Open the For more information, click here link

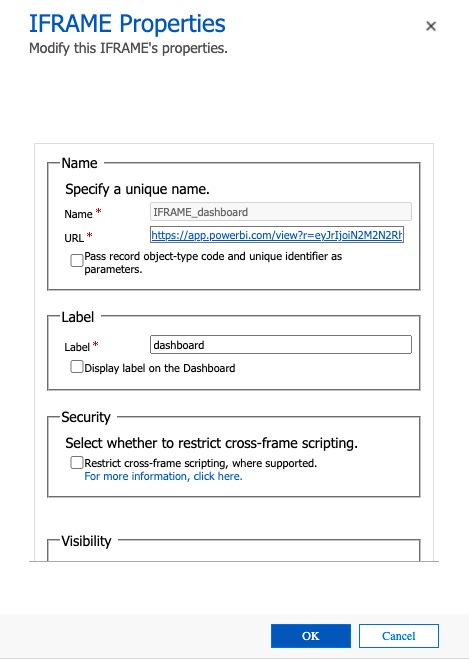[163, 476]
